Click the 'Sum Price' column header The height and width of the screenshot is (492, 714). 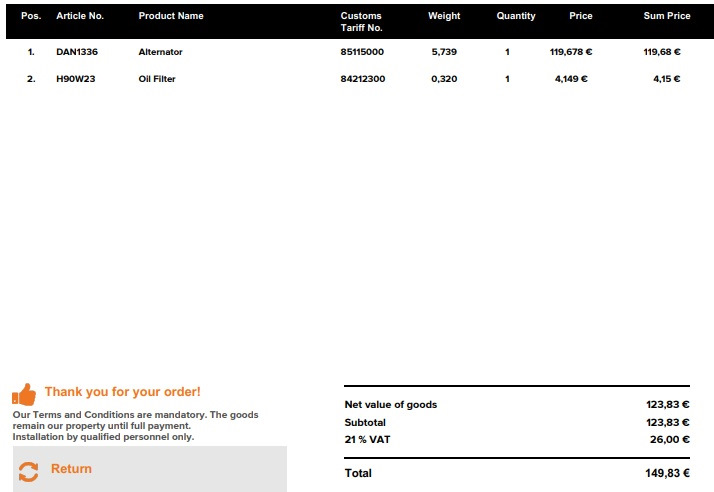tap(667, 16)
